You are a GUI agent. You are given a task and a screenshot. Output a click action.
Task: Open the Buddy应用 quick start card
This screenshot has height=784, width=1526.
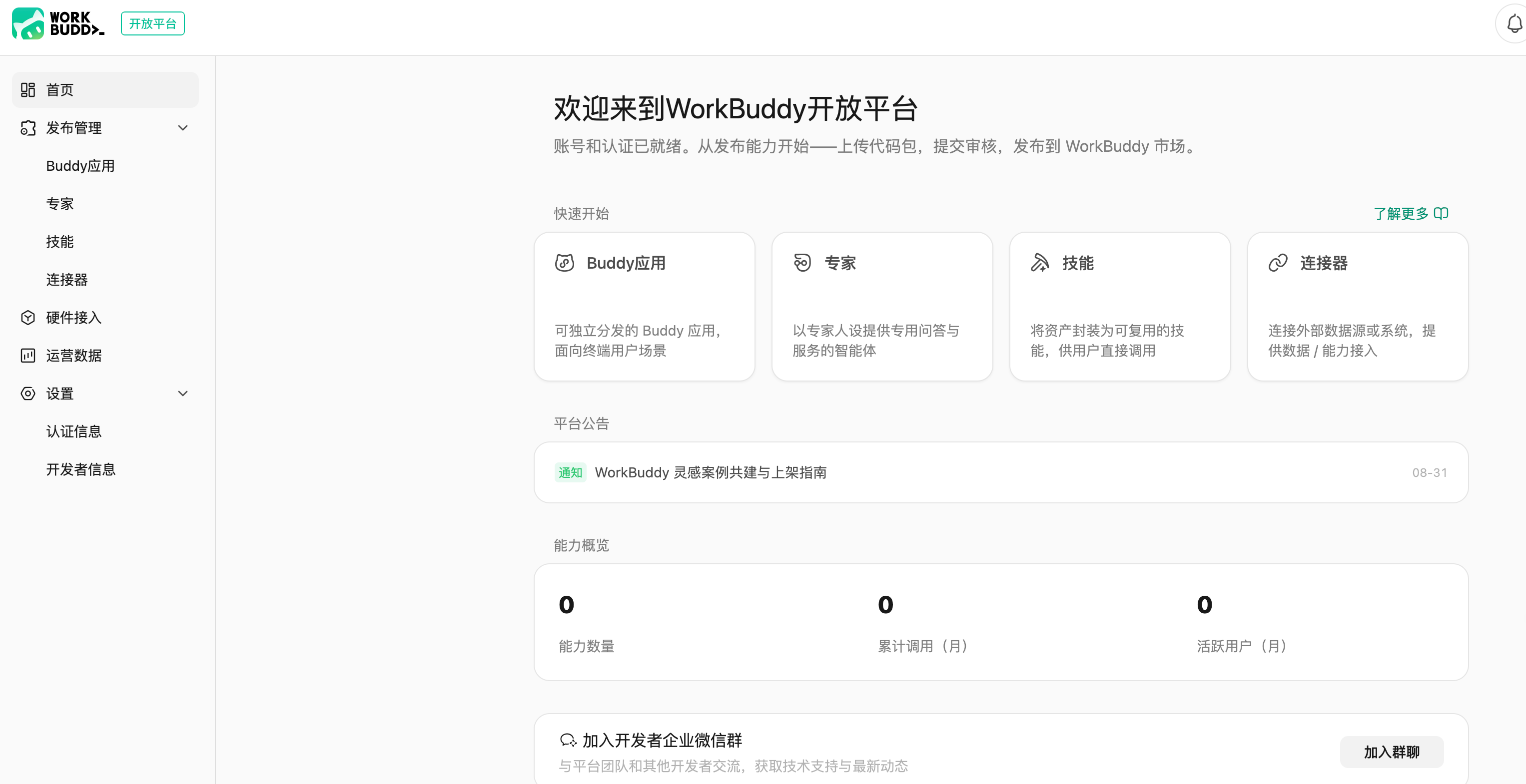point(645,306)
